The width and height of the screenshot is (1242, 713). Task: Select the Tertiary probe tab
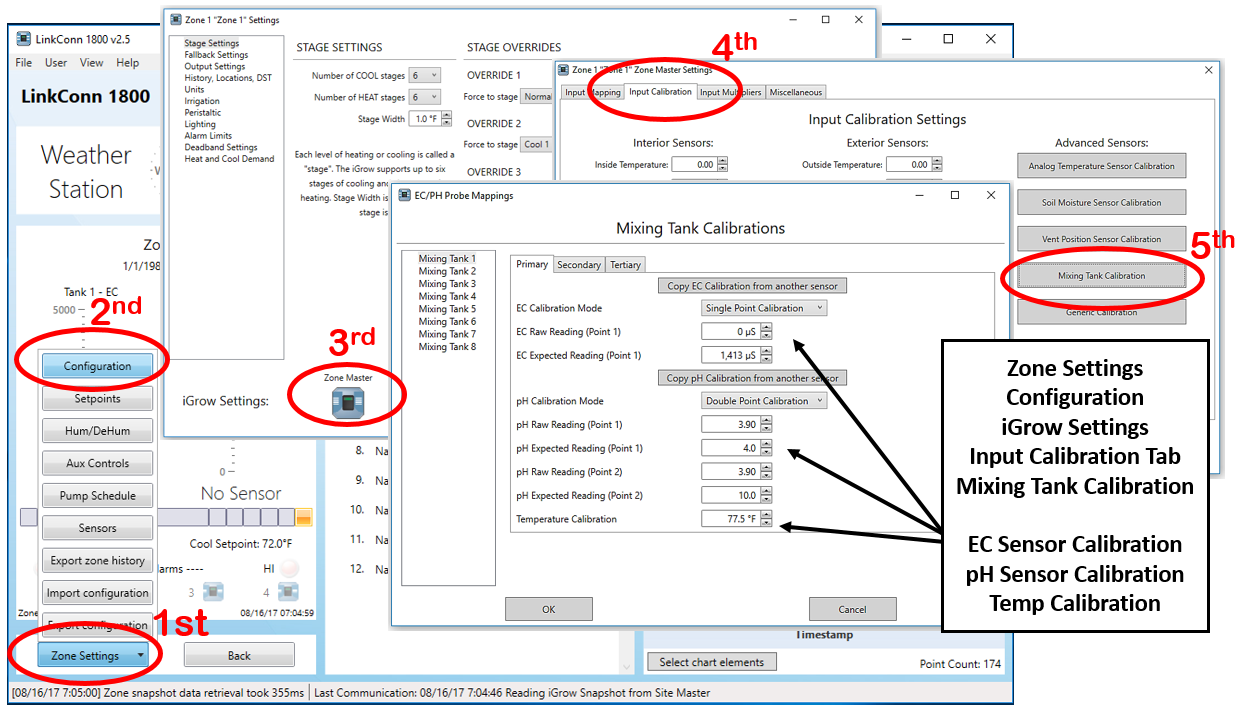[x=625, y=265]
